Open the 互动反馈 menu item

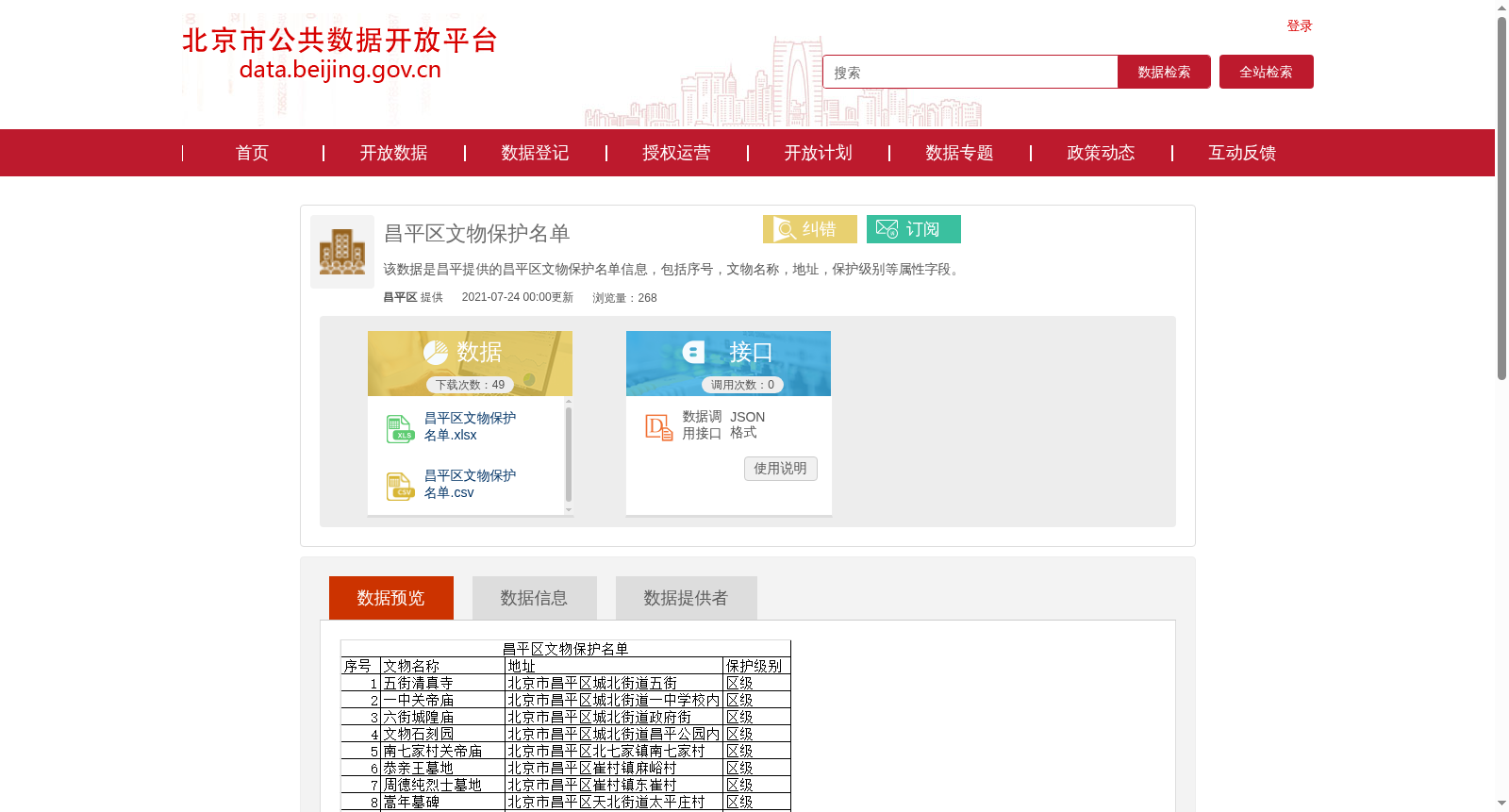click(1242, 153)
